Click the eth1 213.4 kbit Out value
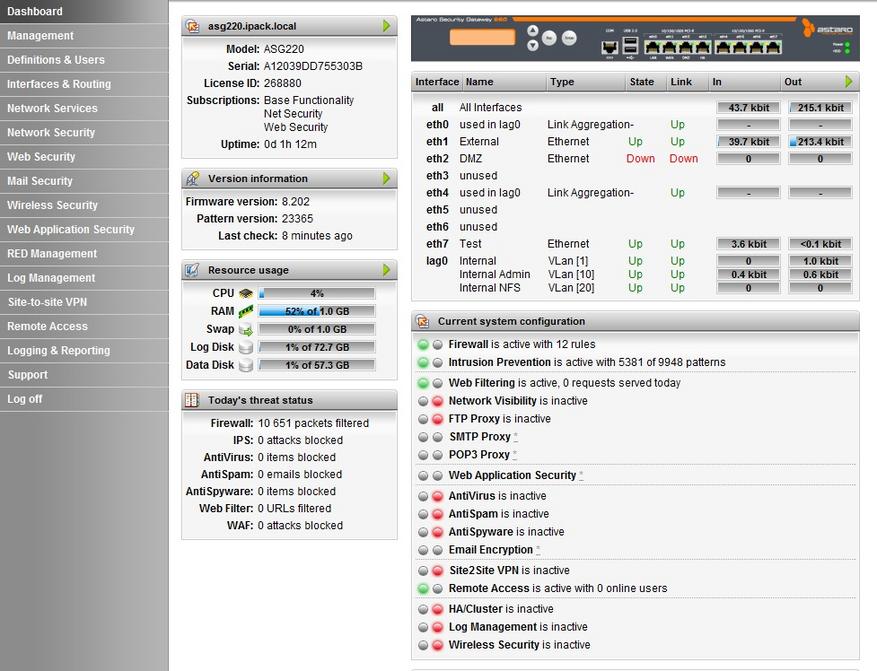877x671 pixels. coord(821,142)
